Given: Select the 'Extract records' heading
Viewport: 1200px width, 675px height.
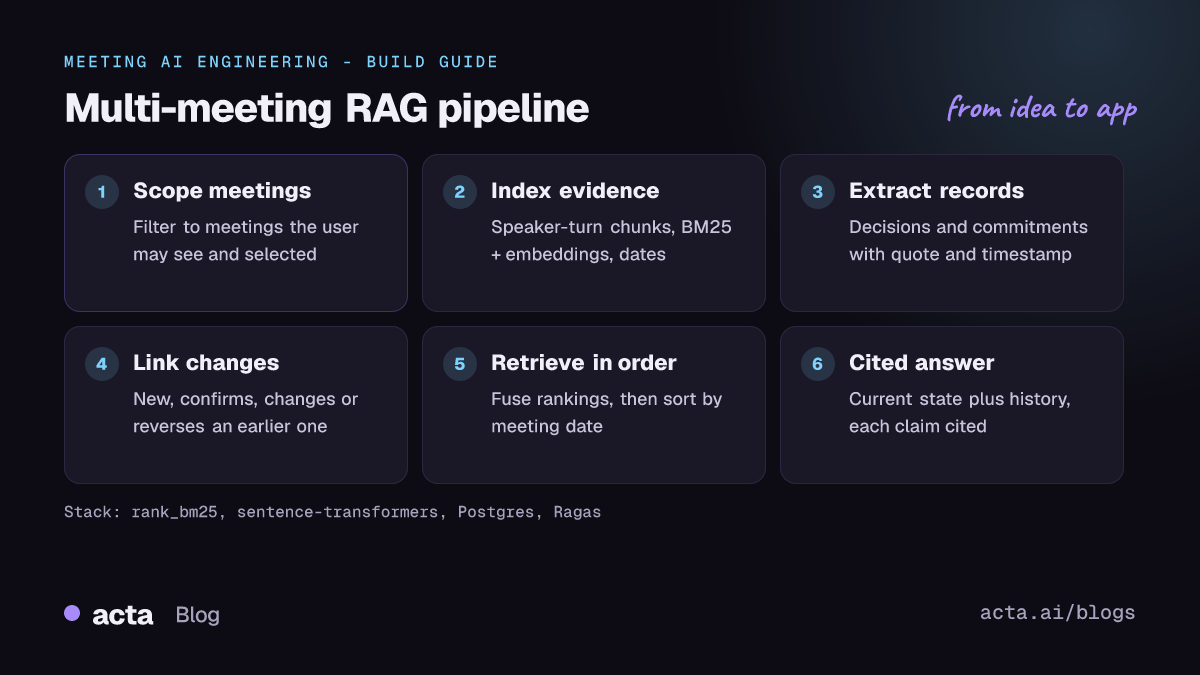Looking at the screenshot, I should [936, 191].
